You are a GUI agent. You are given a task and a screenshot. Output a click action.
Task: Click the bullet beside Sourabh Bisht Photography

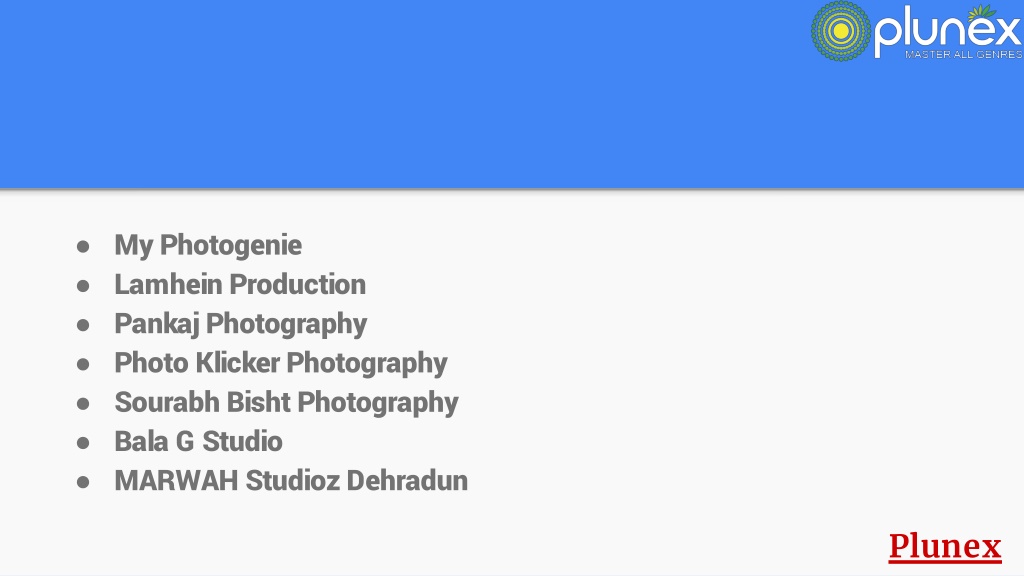83,404
